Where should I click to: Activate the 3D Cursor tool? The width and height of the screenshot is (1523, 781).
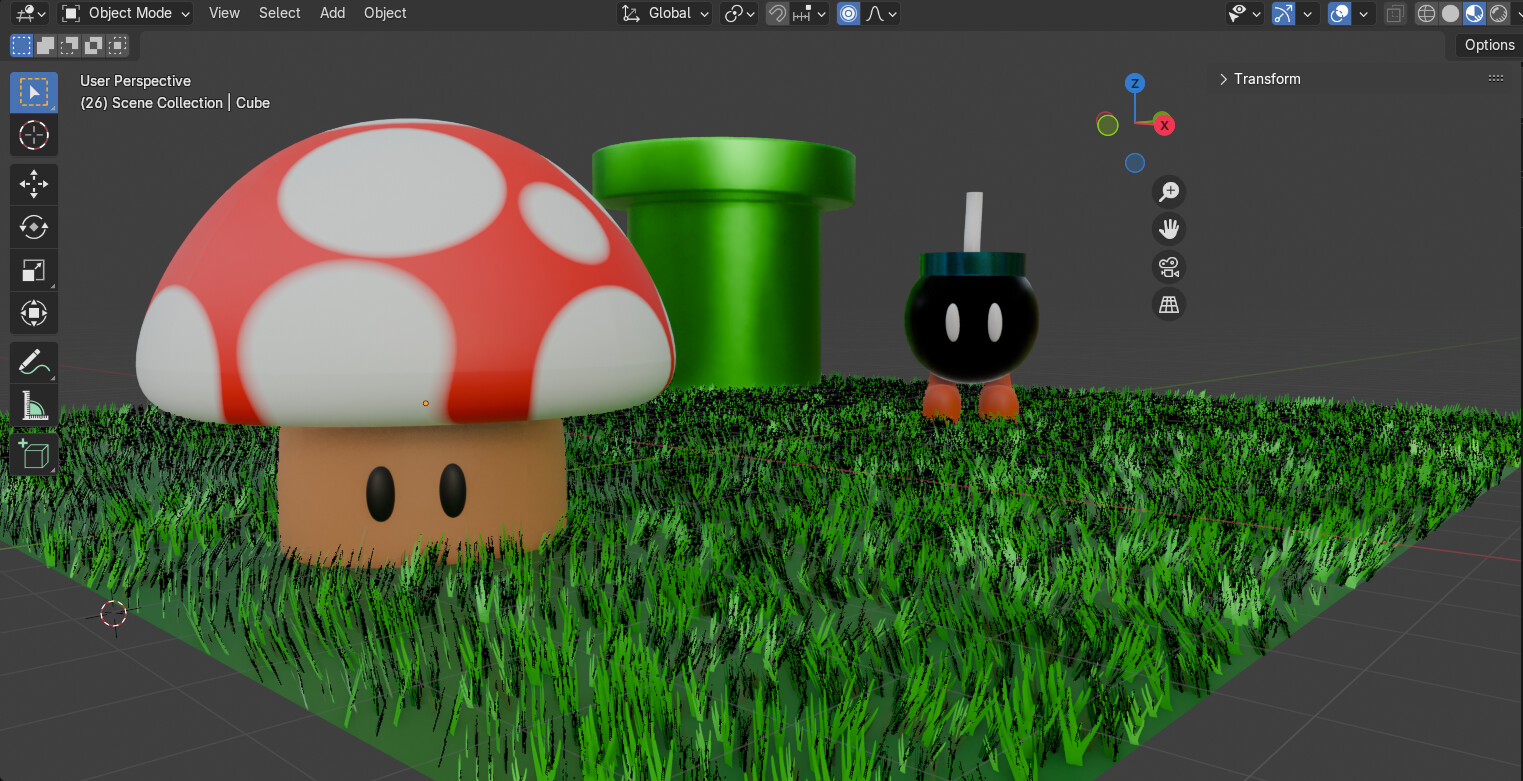(34, 135)
